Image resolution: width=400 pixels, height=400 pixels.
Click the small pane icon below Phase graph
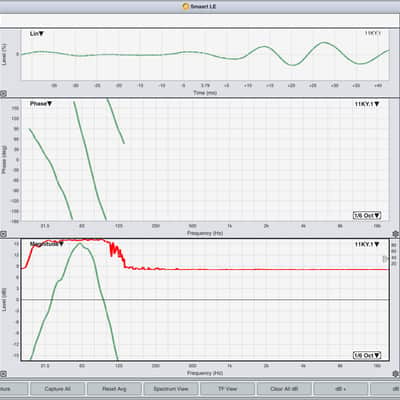tap(3, 234)
